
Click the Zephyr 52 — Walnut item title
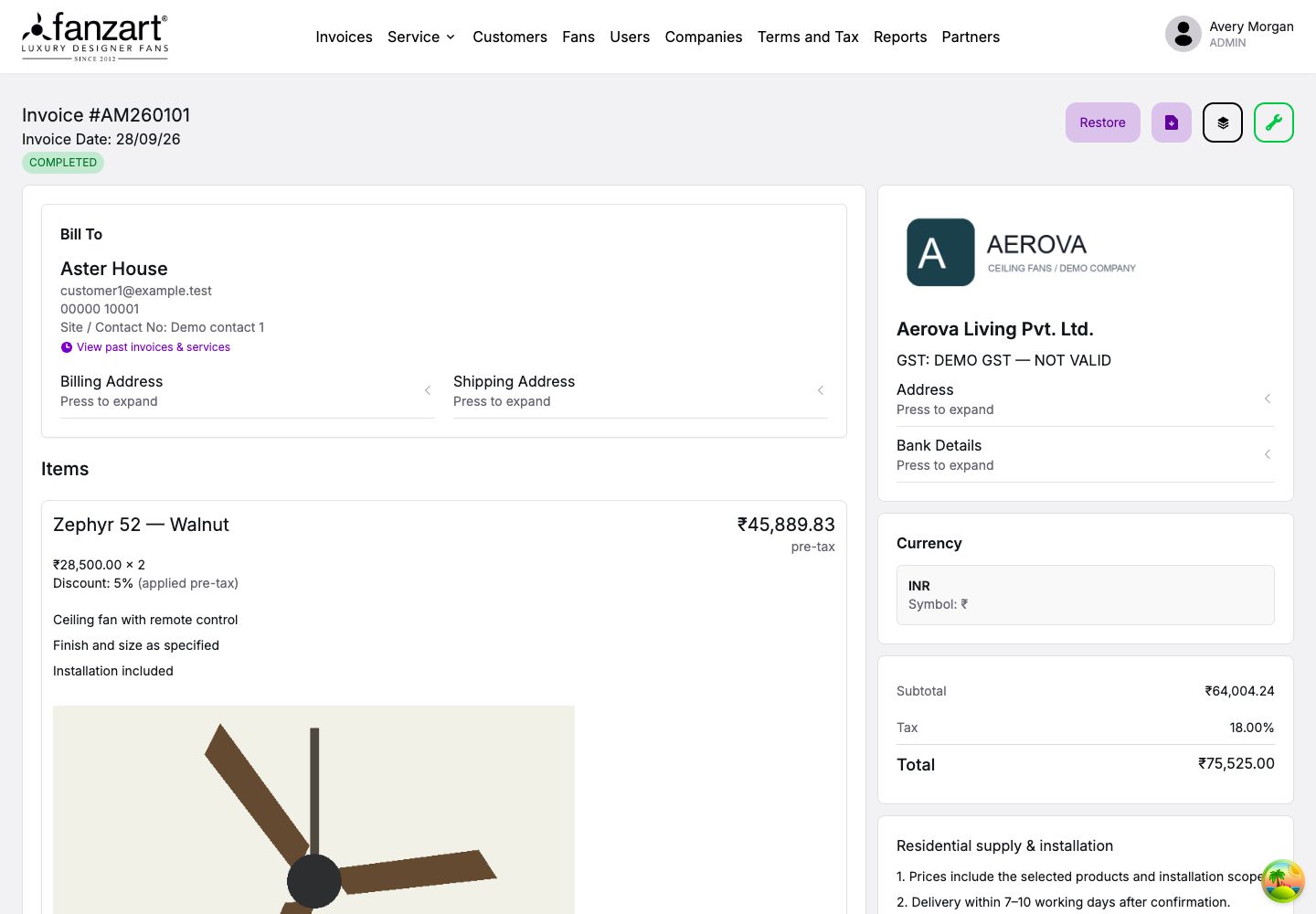pos(141,525)
